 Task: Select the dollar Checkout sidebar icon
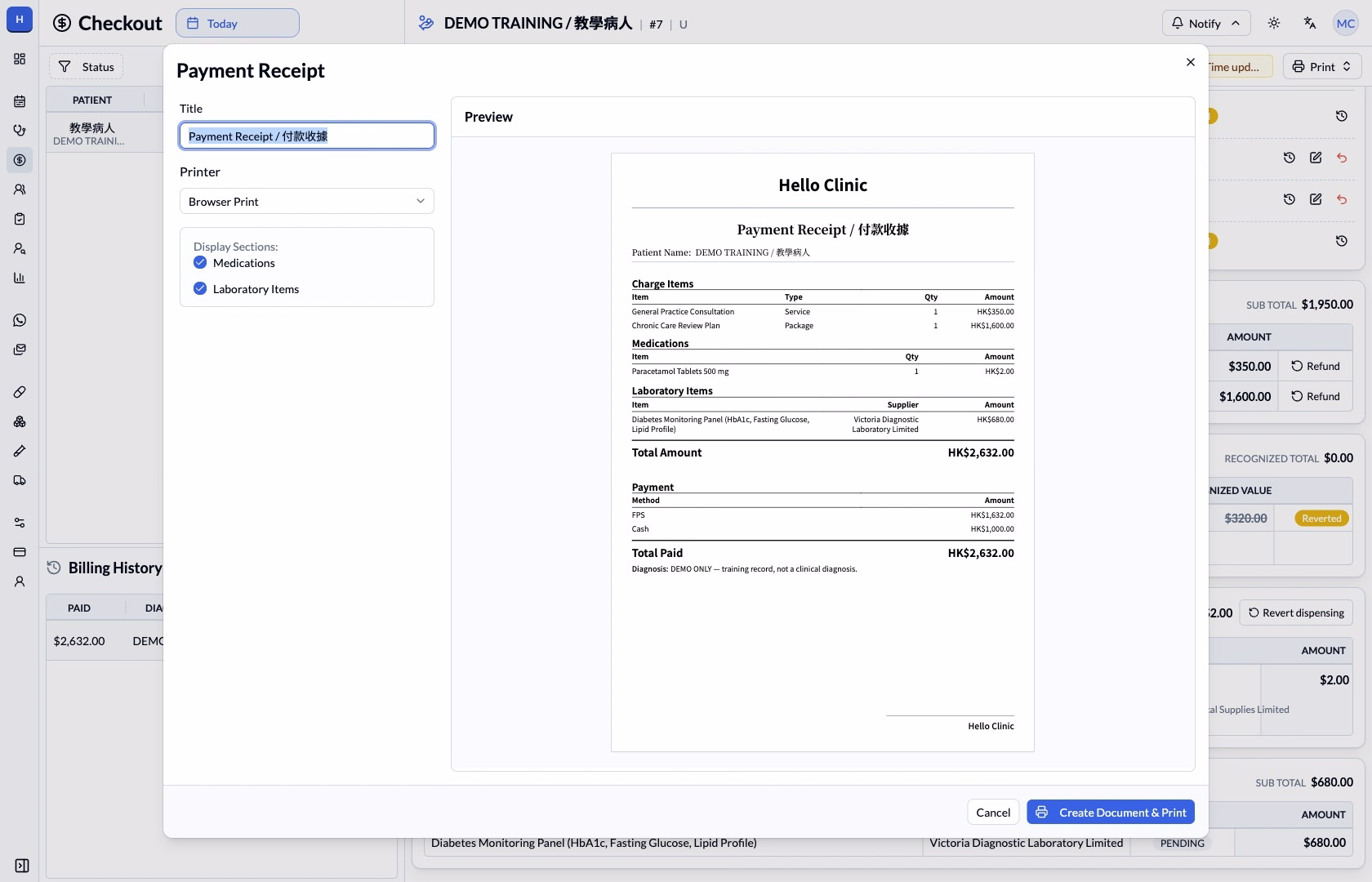(20, 160)
